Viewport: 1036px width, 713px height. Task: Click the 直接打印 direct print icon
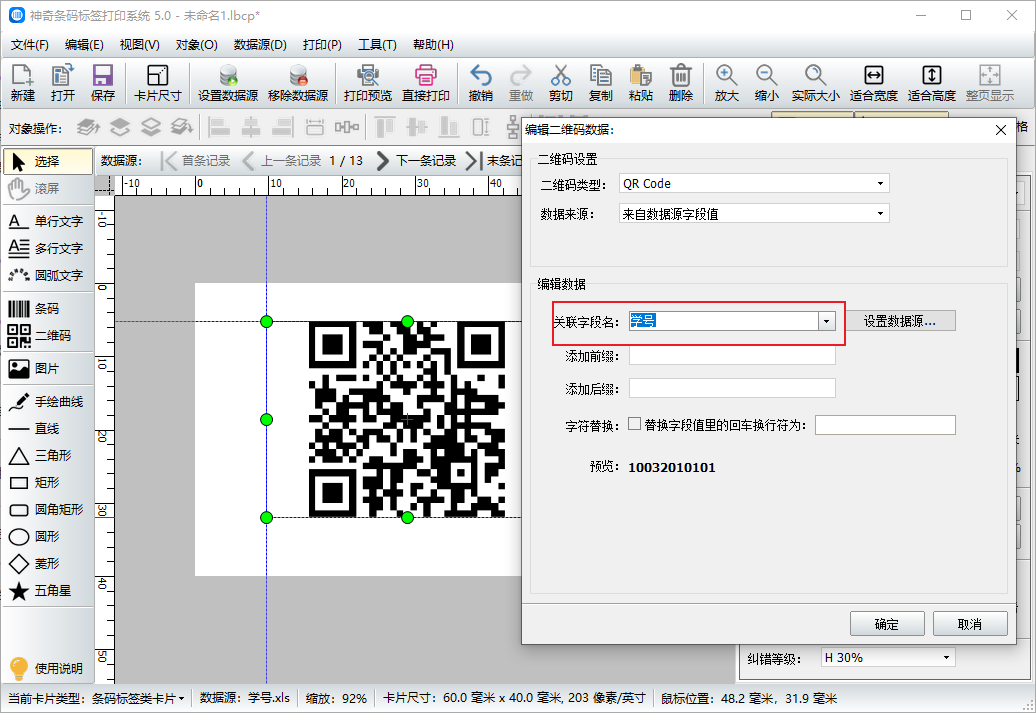tap(425, 82)
